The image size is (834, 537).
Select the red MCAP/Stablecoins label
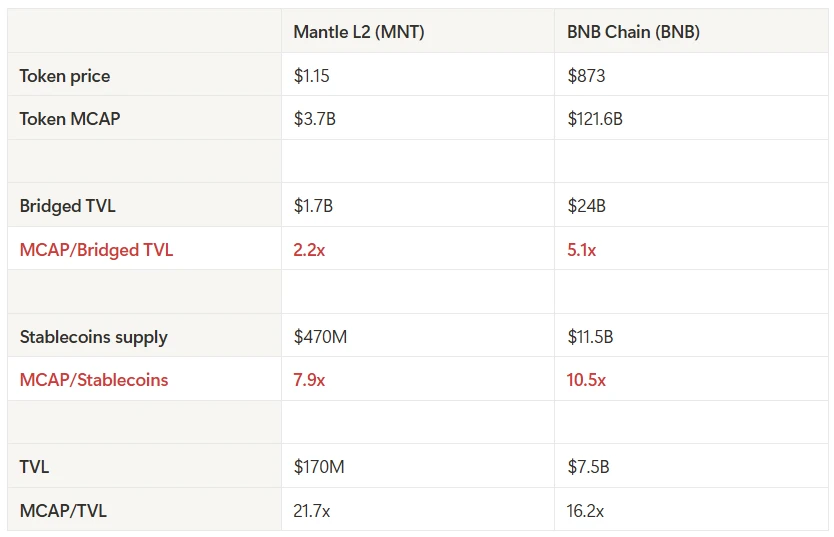[94, 380]
